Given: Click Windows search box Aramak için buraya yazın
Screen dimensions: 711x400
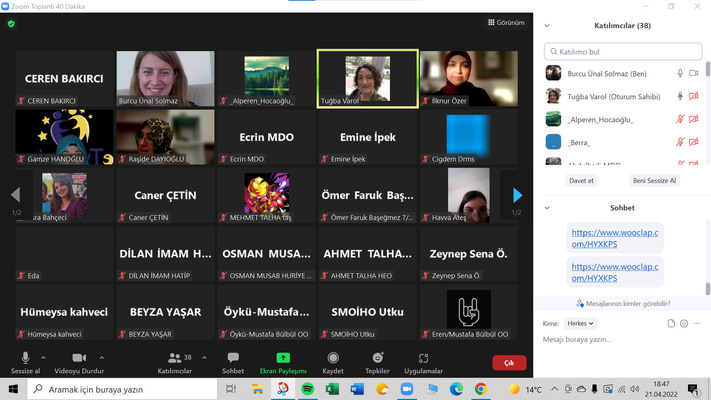Looking at the screenshot, I should 122,389.
